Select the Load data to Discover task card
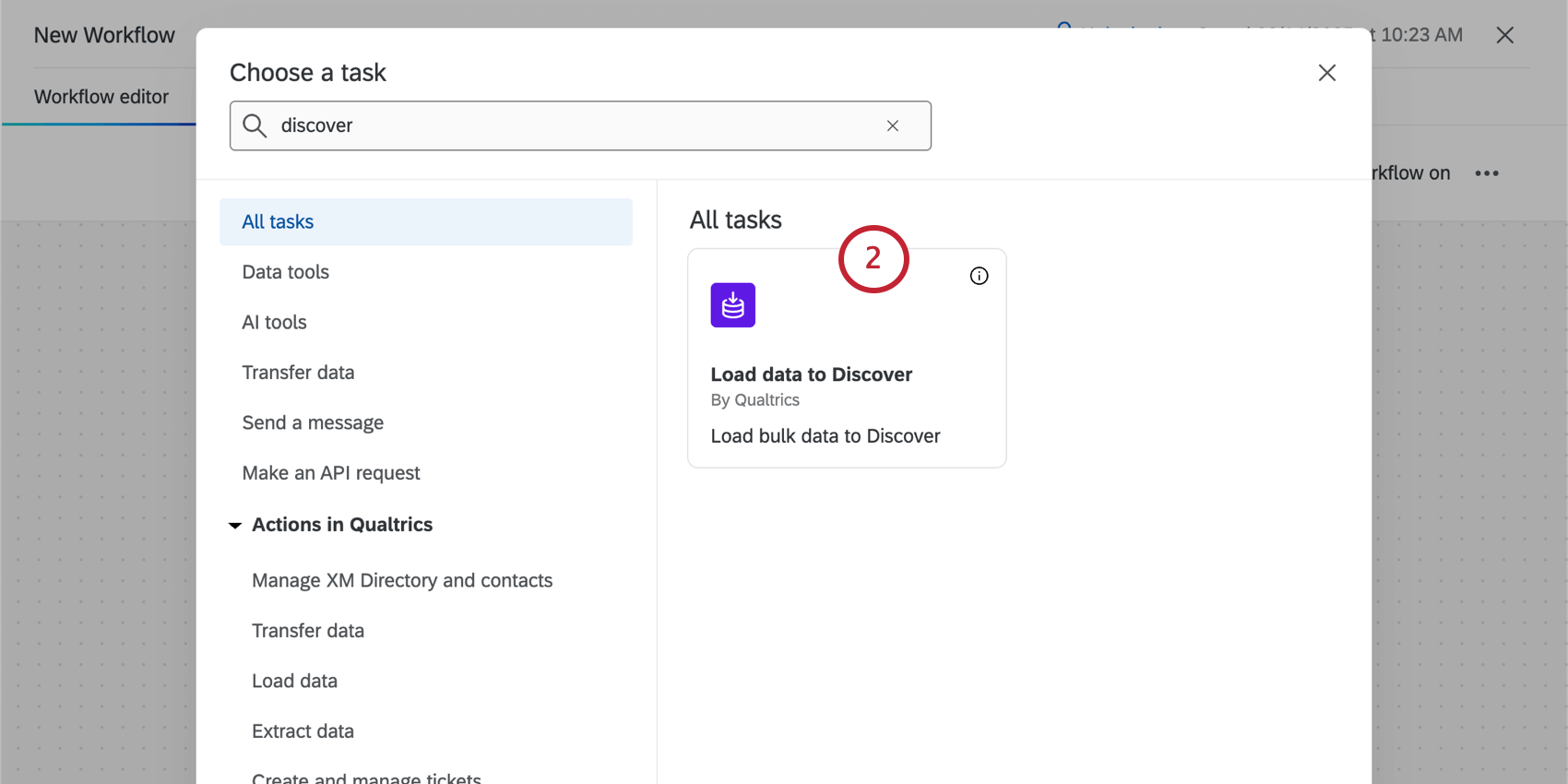Viewport: 1568px width, 784px height. 846,387
